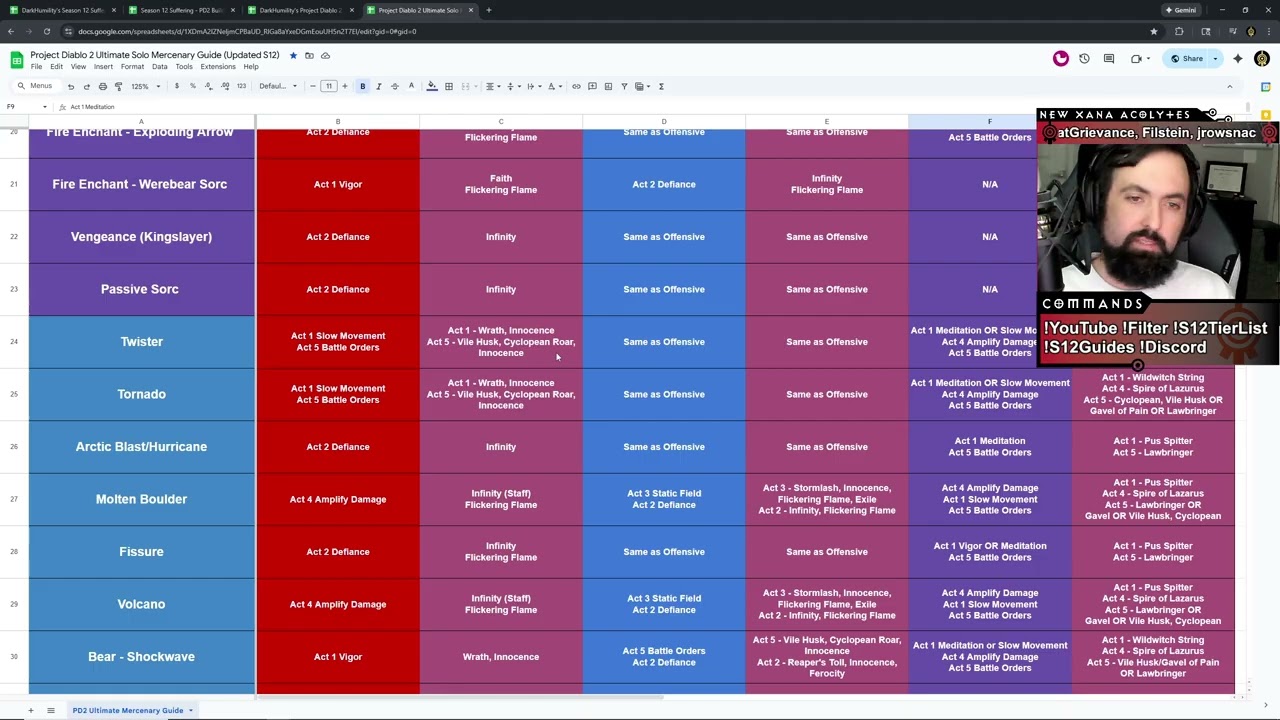The image size is (1280, 720).
Task: Search the Menus box
Action: pos(35,86)
